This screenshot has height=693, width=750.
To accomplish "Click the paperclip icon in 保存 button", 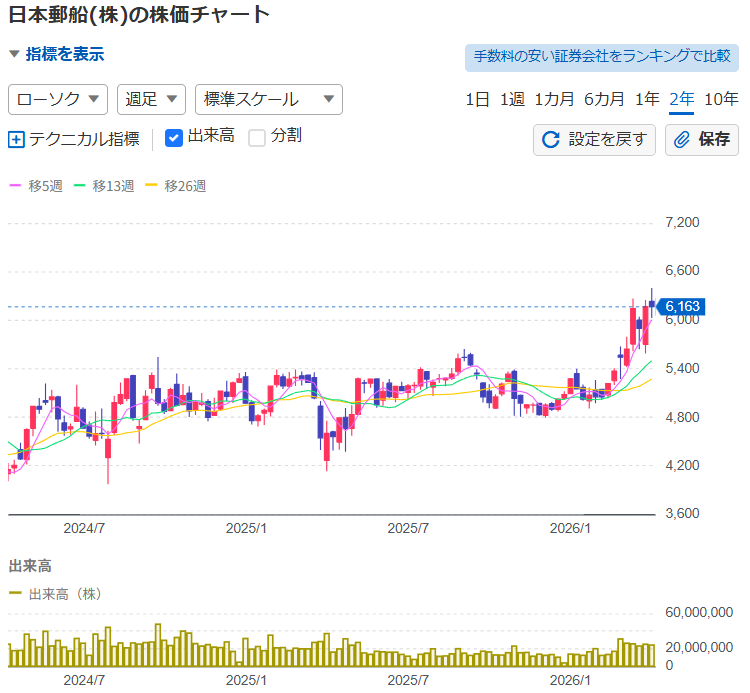I will (682, 139).
